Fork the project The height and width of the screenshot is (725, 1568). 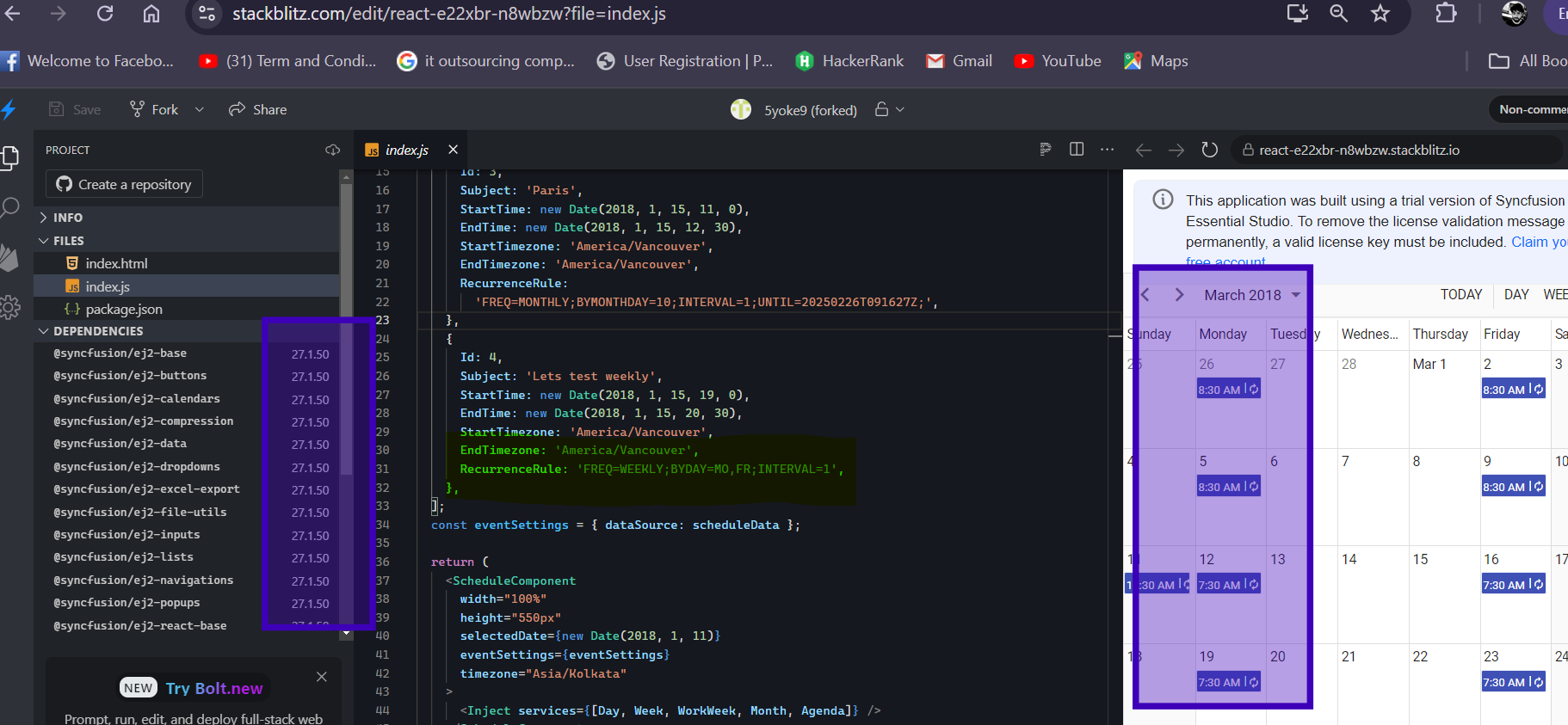pyautogui.click(x=154, y=109)
